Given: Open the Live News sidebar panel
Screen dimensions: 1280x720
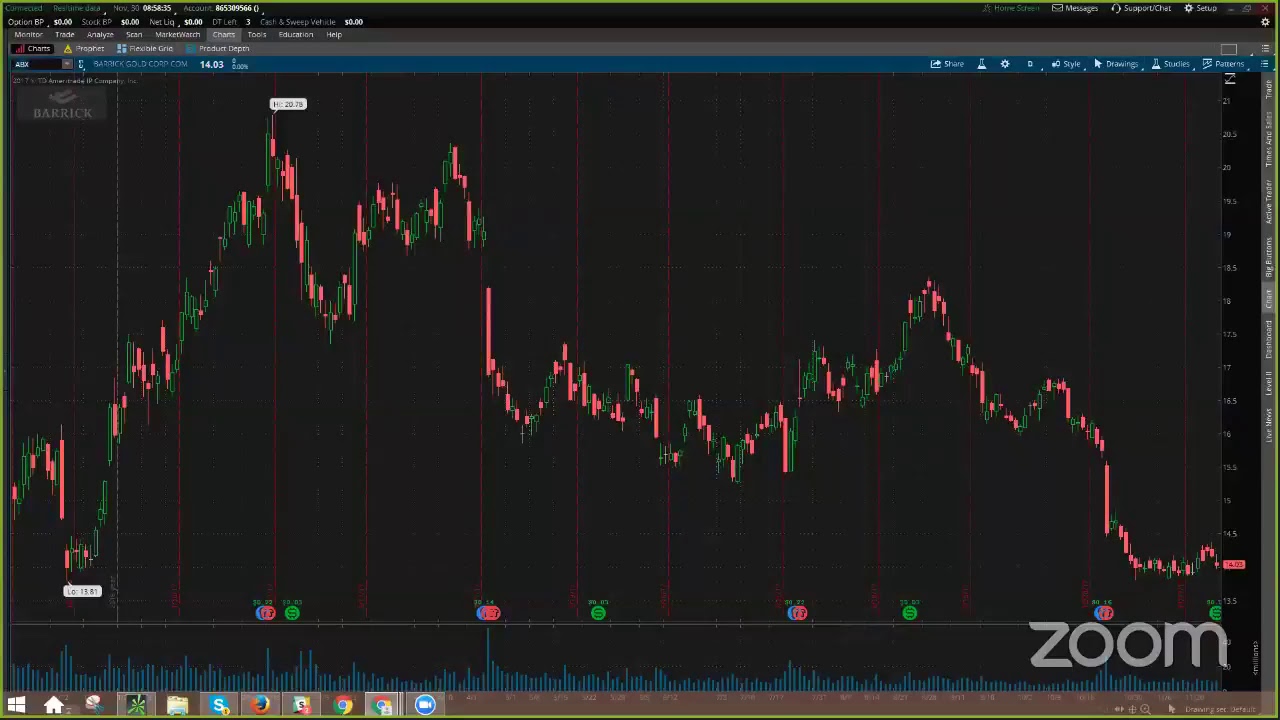Looking at the screenshot, I should point(1269,424).
